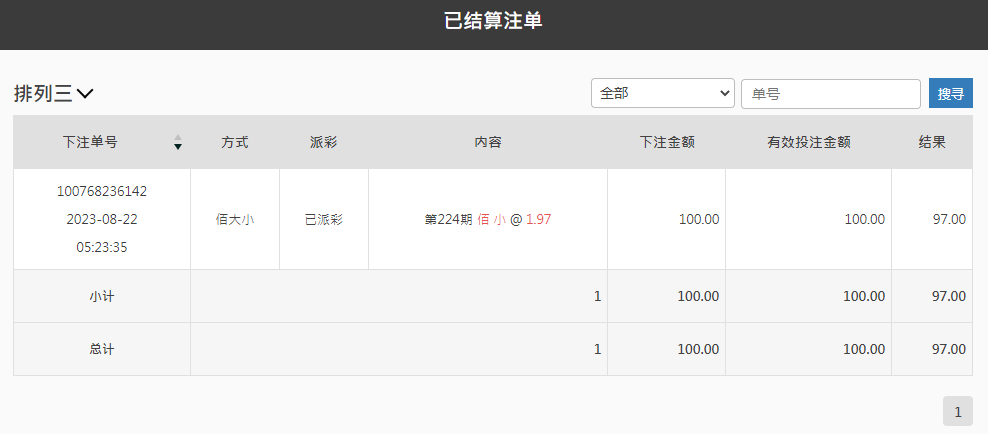Screen dimensions: 988x434
Task: Click the 已结算注单 page title
Action: (x=494, y=21)
